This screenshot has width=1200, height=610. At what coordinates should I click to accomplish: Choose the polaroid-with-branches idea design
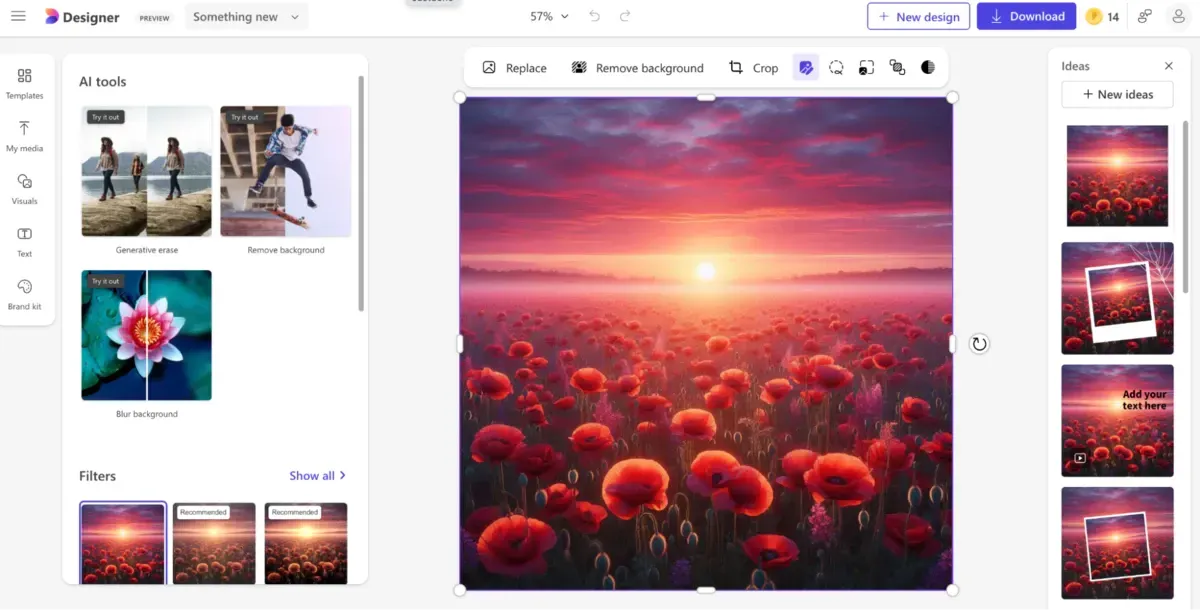pyautogui.click(x=1117, y=298)
